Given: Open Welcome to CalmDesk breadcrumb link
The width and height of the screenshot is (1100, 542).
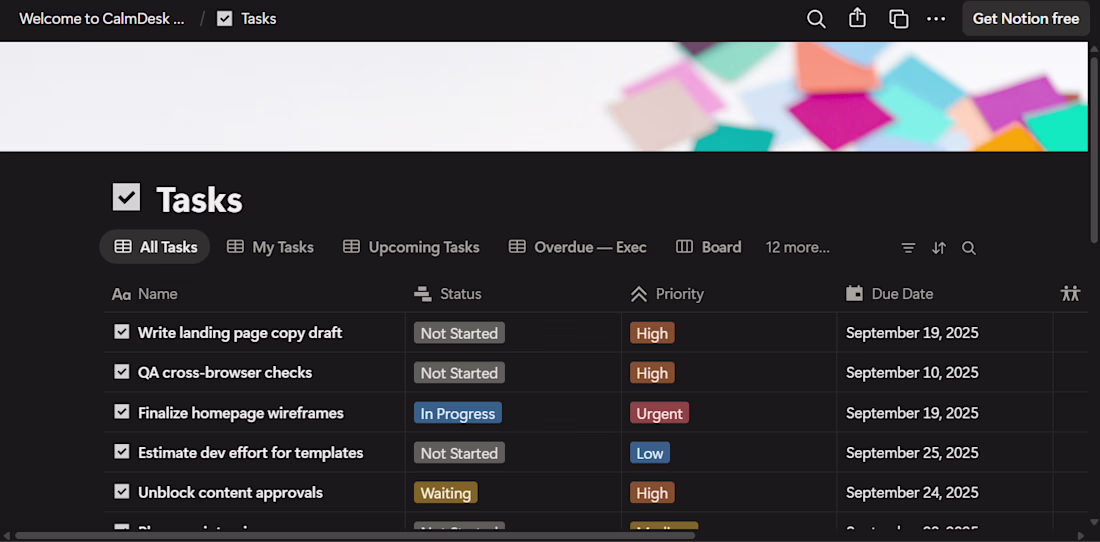Looking at the screenshot, I should (102, 19).
